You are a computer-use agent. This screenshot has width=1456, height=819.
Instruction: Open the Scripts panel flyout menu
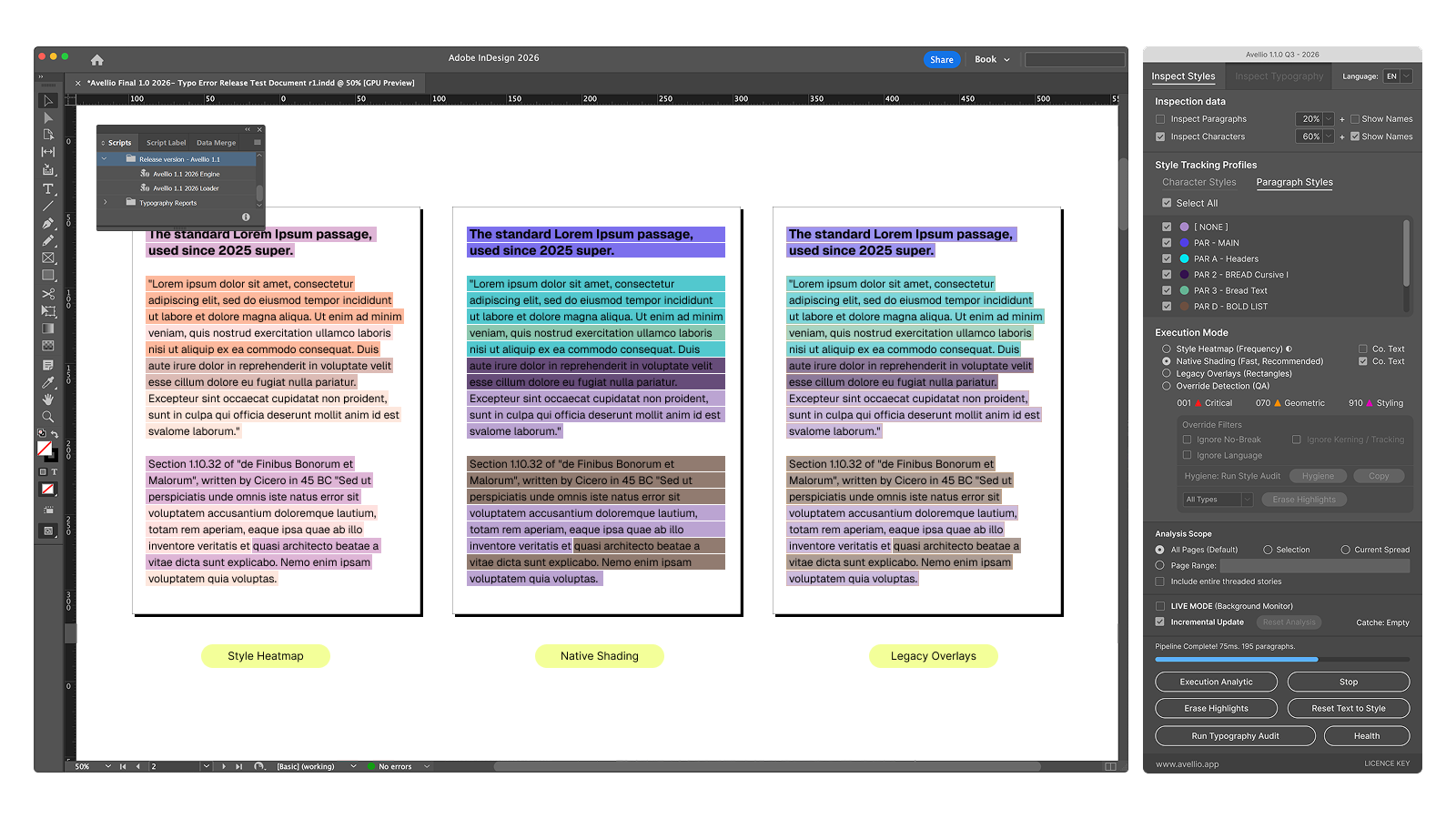pyautogui.click(x=258, y=142)
